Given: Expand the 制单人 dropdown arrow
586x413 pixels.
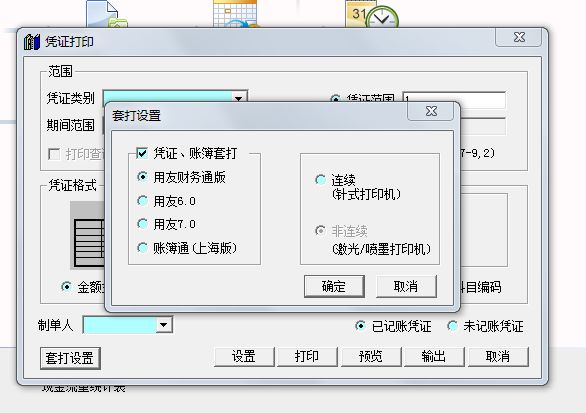Looking at the screenshot, I should click(164, 325).
